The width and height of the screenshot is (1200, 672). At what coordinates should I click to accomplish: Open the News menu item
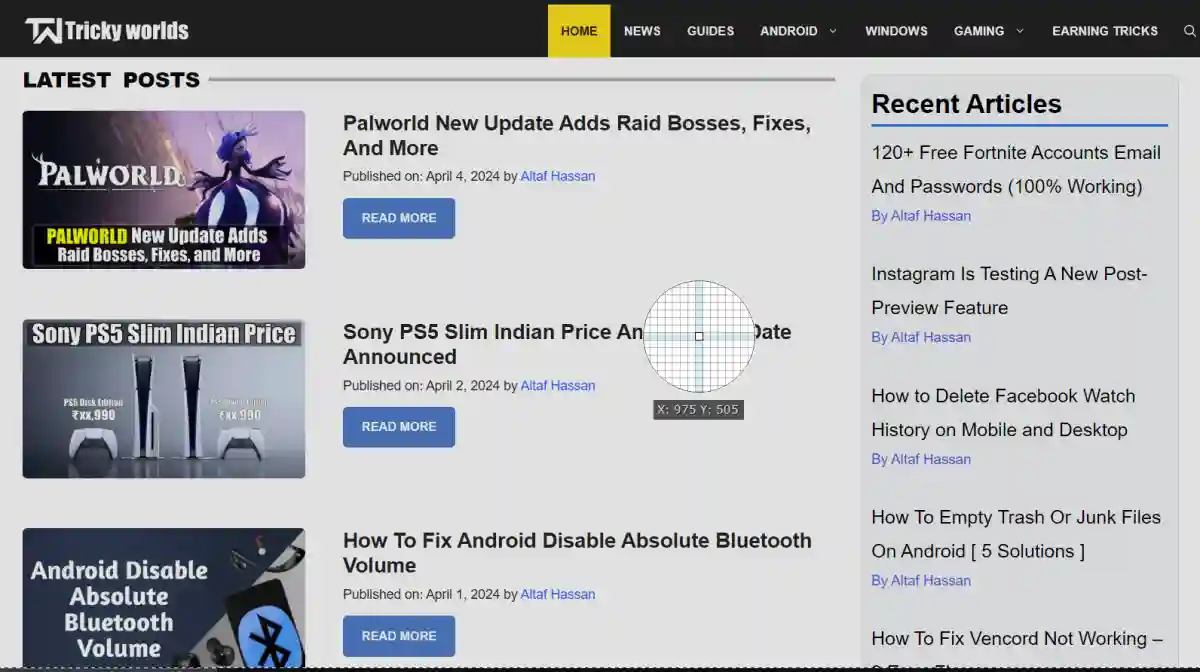(642, 31)
